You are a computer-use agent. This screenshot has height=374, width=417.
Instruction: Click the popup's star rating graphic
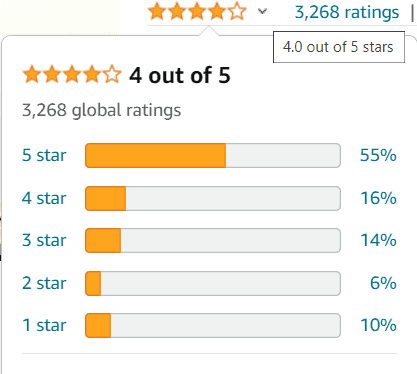[x=72, y=74]
